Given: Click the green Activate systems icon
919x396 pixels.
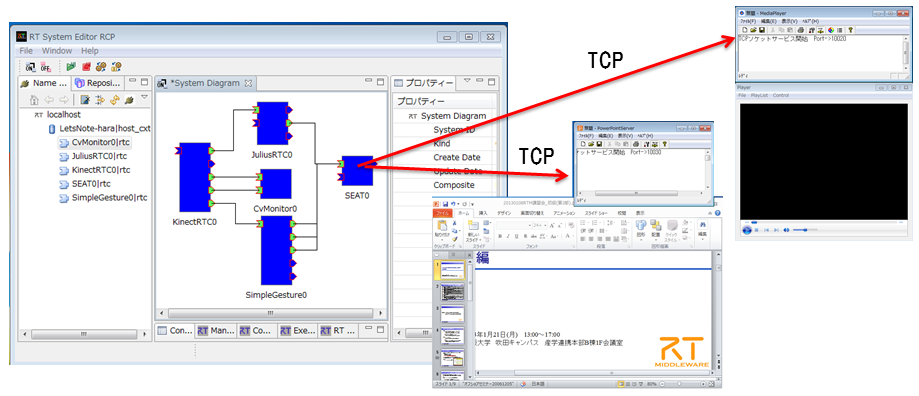Looking at the screenshot, I should 71,67.
